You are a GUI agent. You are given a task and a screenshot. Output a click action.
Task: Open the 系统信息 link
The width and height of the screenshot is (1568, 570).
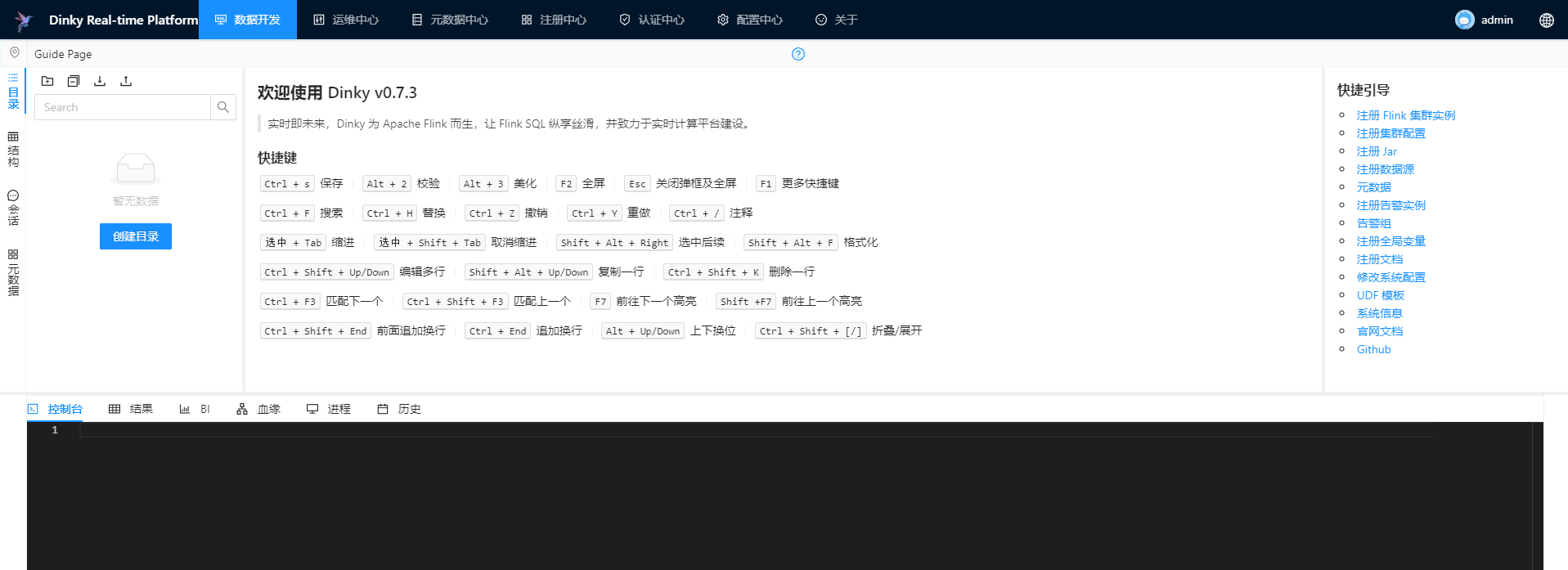pyautogui.click(x=1379, y=313)
